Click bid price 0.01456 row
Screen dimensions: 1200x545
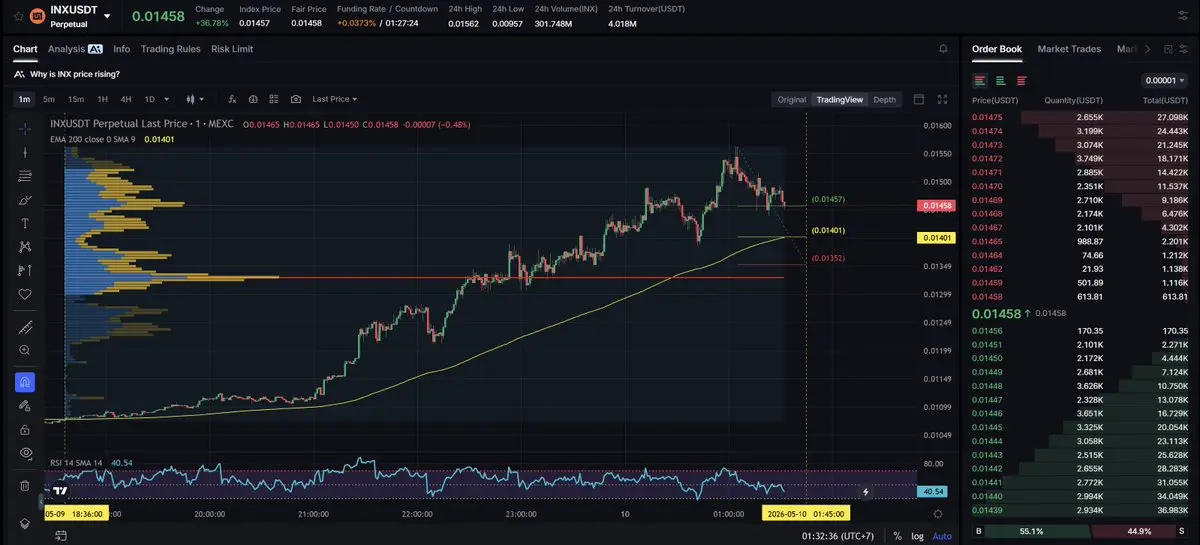(x=1080, y=330)
